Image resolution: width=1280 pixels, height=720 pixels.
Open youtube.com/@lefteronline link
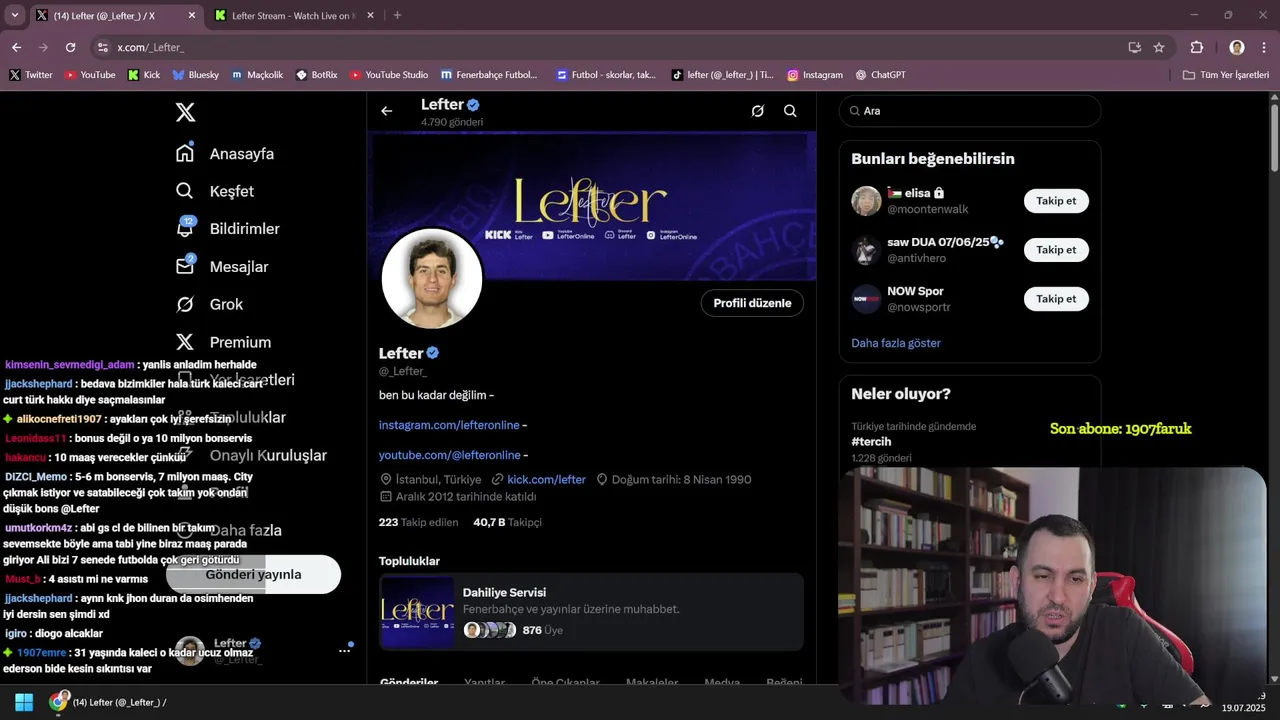pyautogui.click(x=449, y=455)
